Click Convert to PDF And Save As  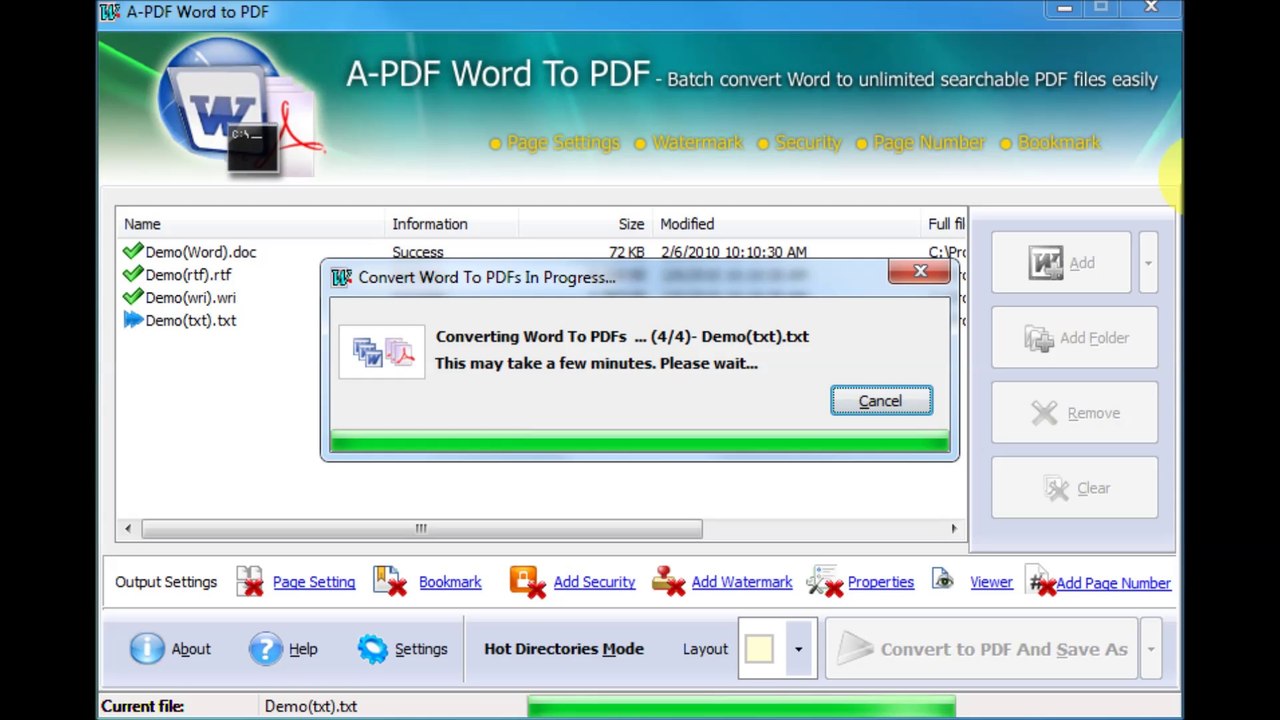[x=983, y=649]
